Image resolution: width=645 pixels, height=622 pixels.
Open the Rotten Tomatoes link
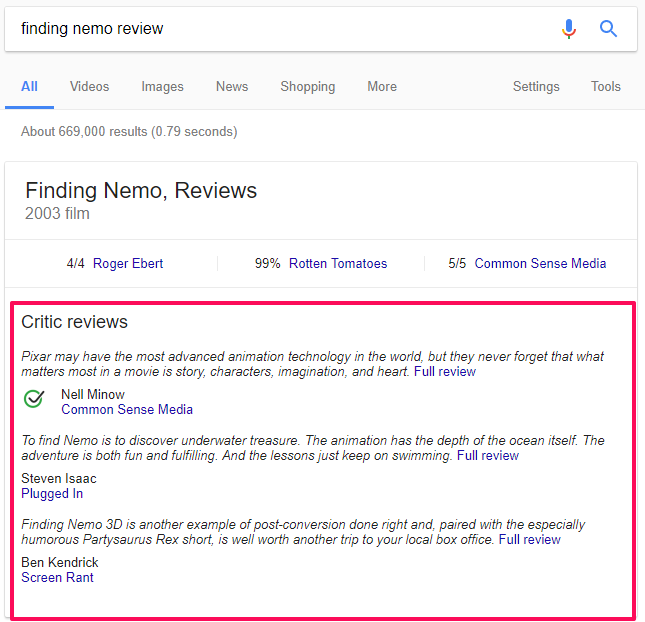pos(338,263)
